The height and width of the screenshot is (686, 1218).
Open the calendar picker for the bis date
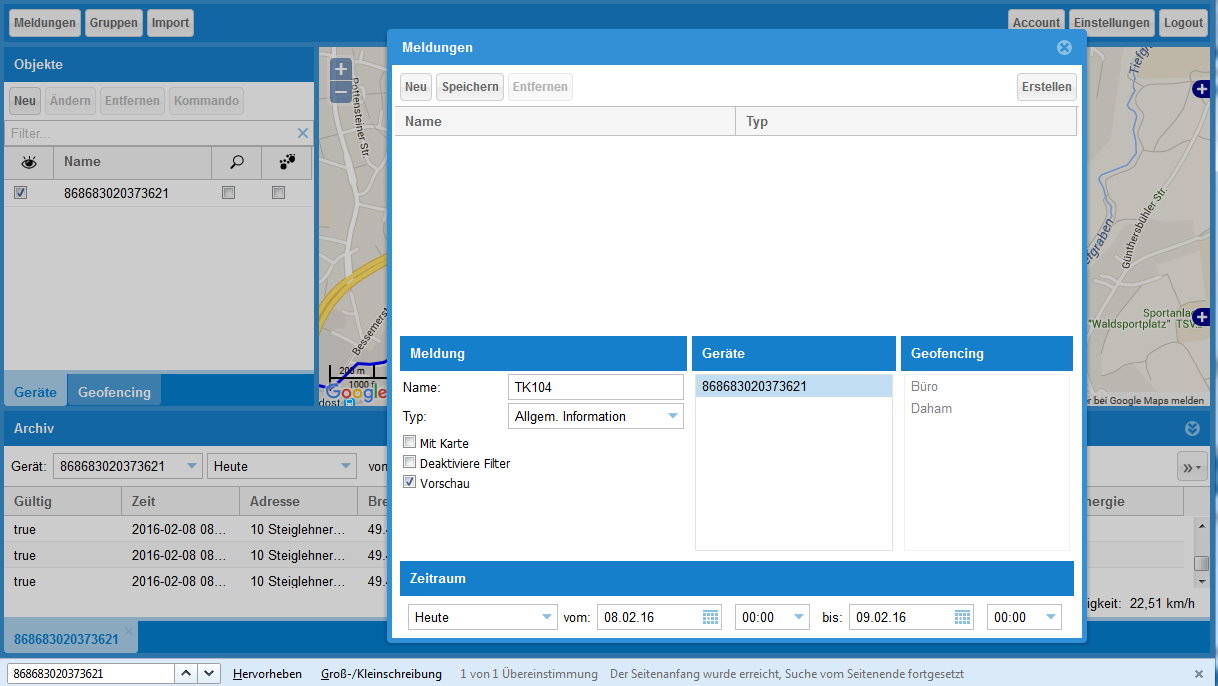[961, 617]
